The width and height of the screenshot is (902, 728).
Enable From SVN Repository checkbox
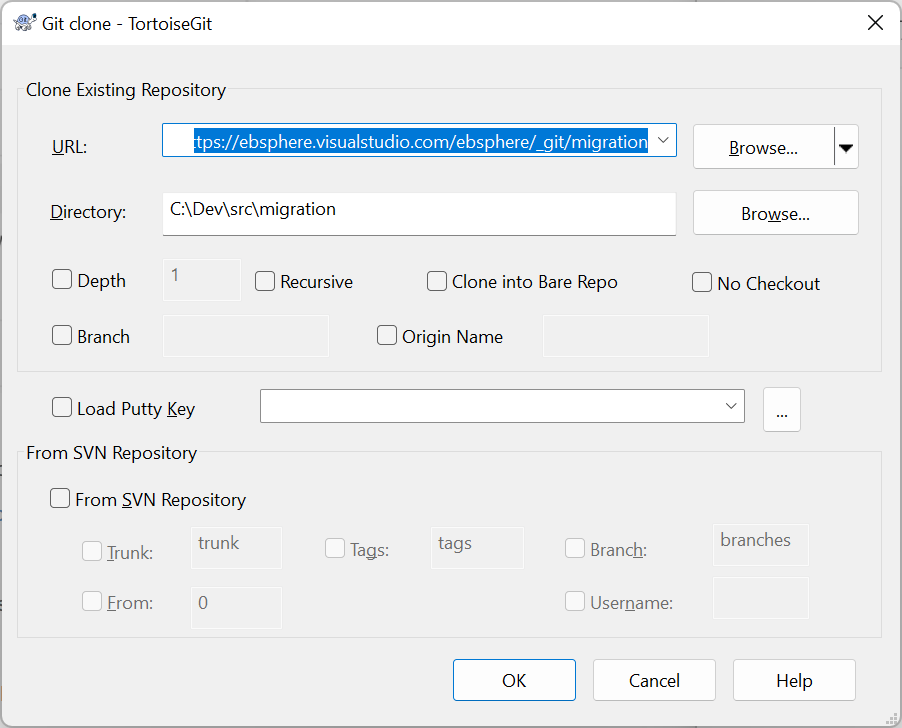coord(60,498)
